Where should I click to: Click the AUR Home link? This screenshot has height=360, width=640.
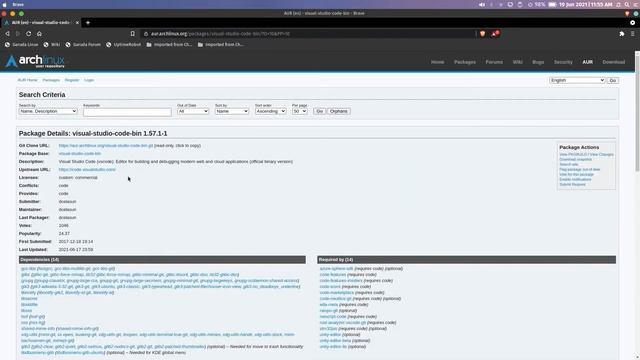(x=27, y=80)
